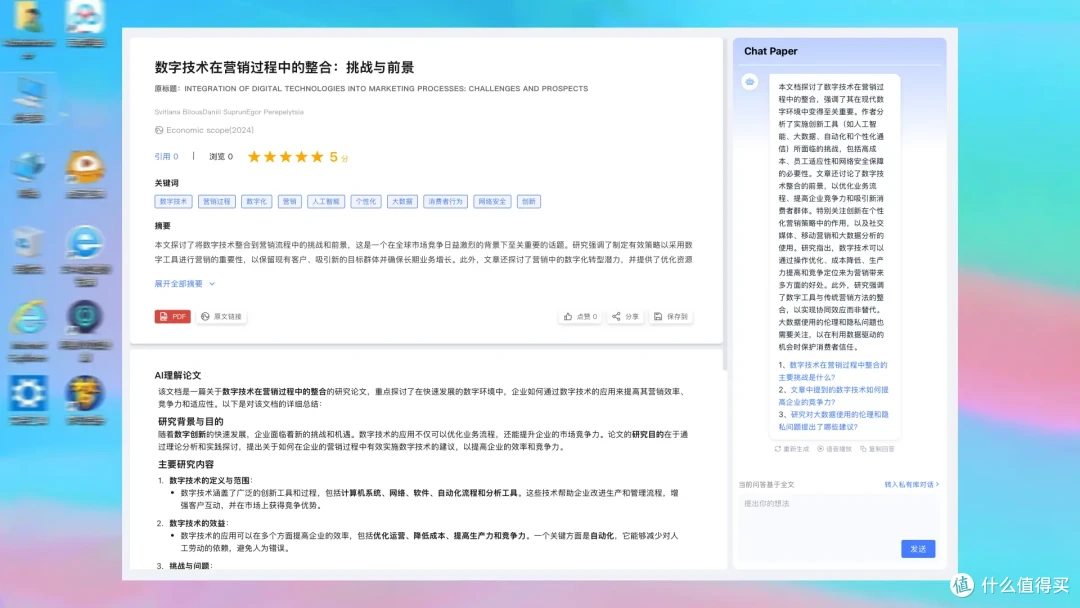Click the 关键词 keywords label

click(167, 183)
